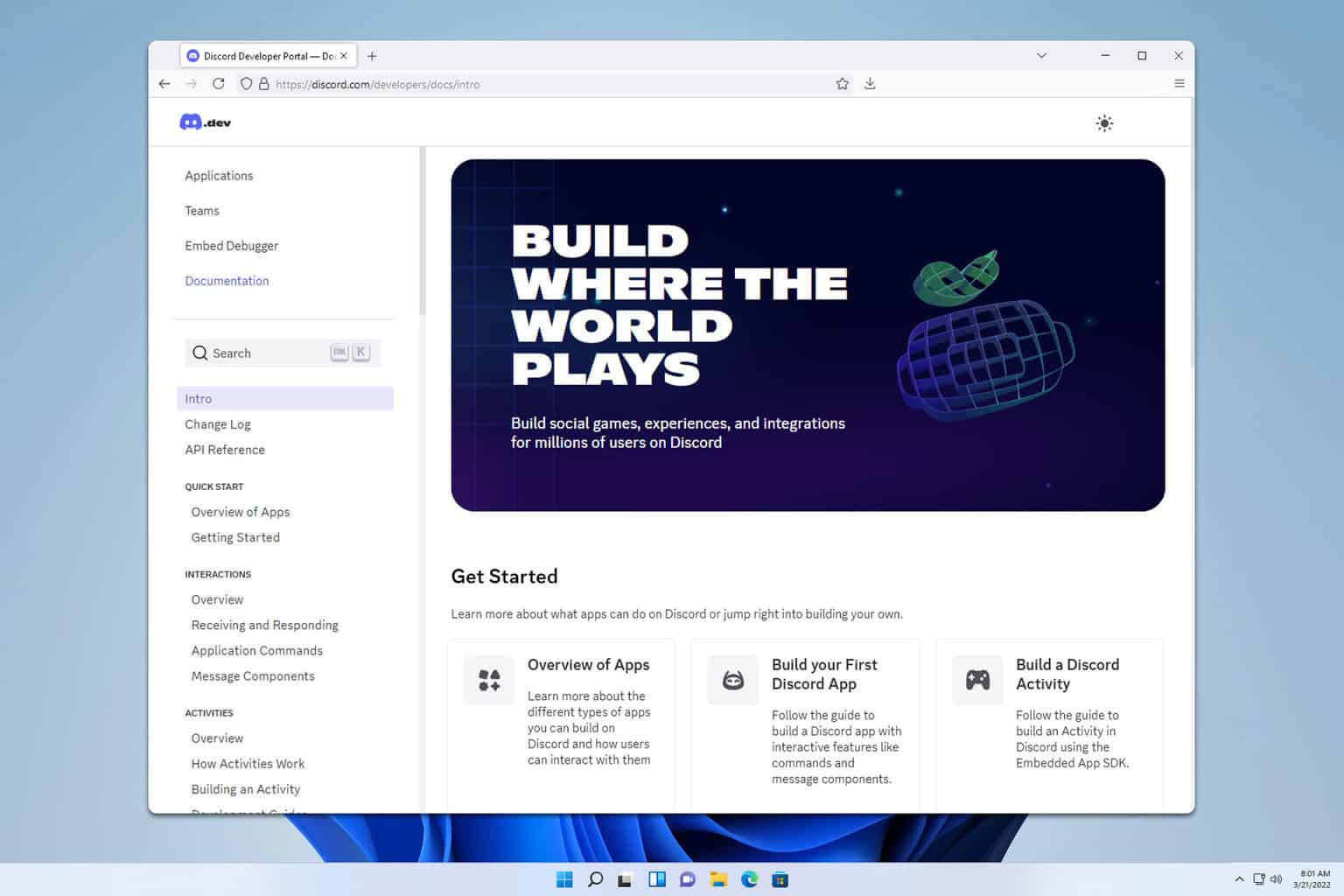Click the Build Where The World Plays banner
The height and width of the screenshot is (896, 1344).
pos(808,335)
